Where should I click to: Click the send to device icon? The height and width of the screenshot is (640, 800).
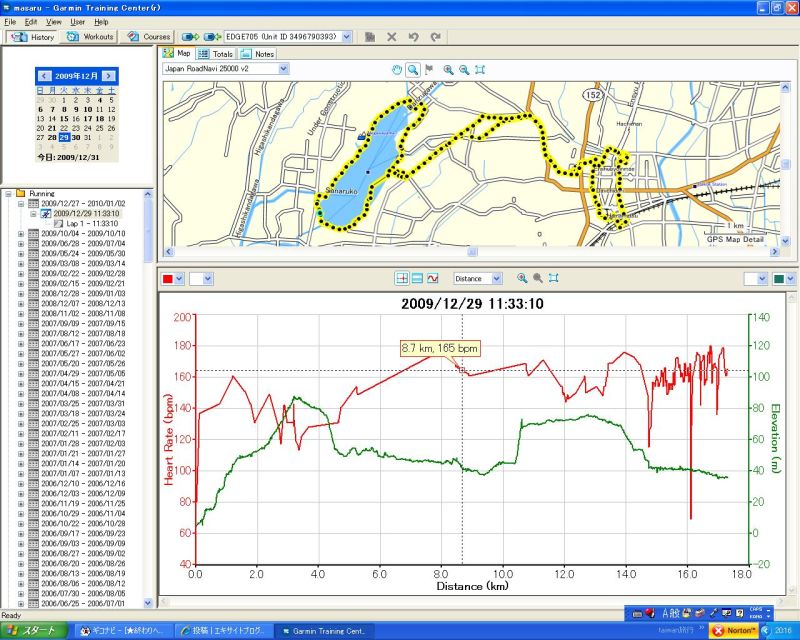click(190, 37)
